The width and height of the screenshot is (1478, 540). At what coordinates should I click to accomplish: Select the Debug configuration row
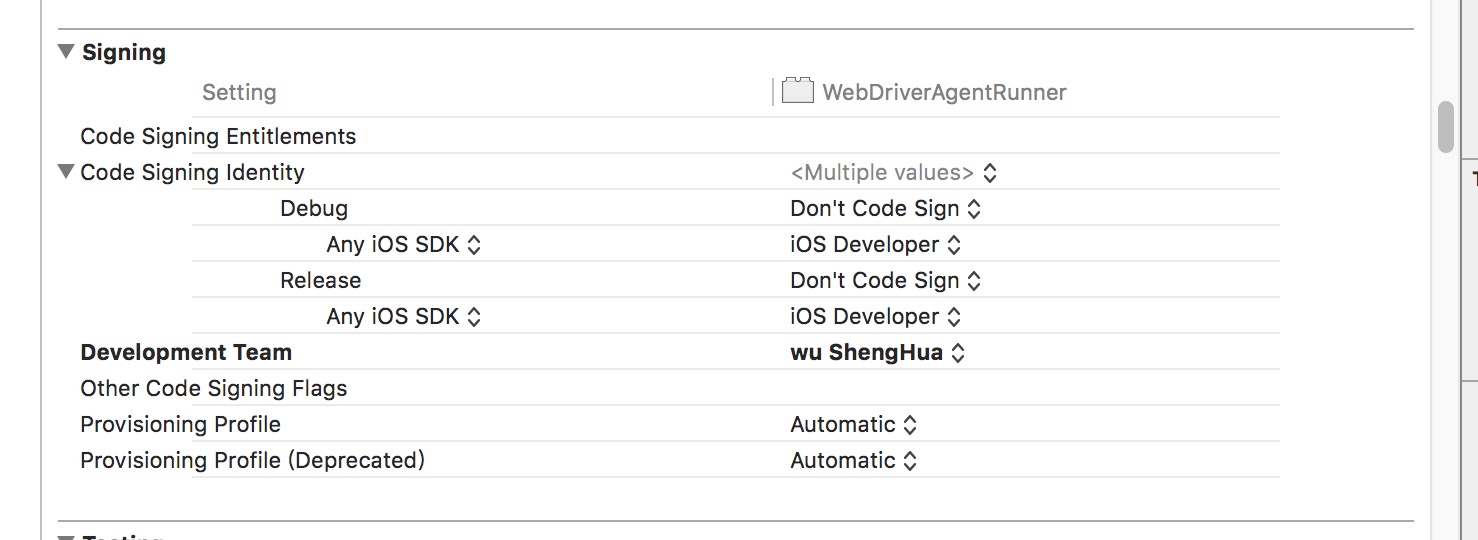tap(735, 208)
